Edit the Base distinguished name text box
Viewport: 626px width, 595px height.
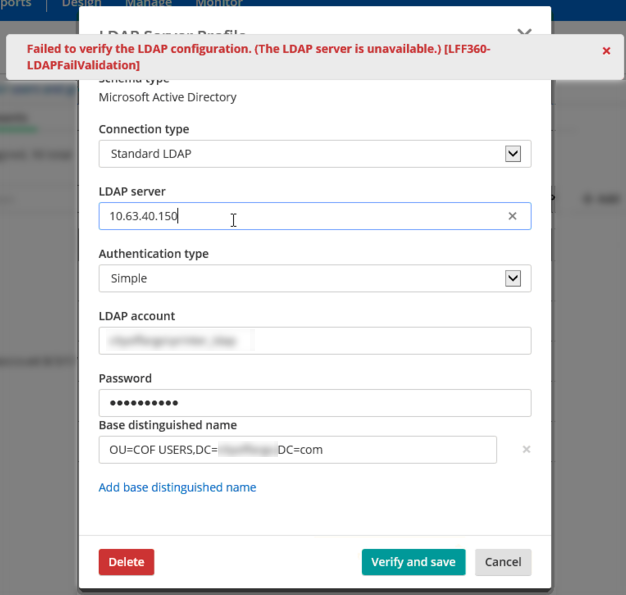pos(297,450)
